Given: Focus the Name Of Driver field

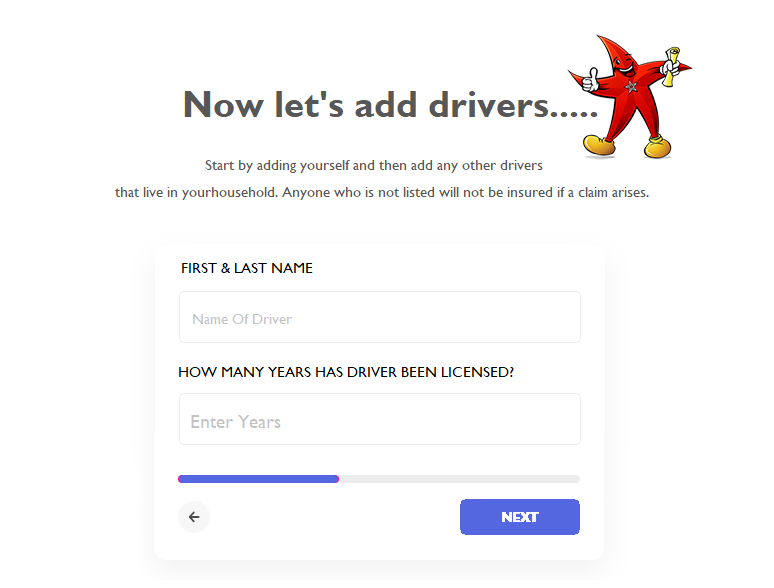Looking at the screenshot, I should tap(380, 317).
